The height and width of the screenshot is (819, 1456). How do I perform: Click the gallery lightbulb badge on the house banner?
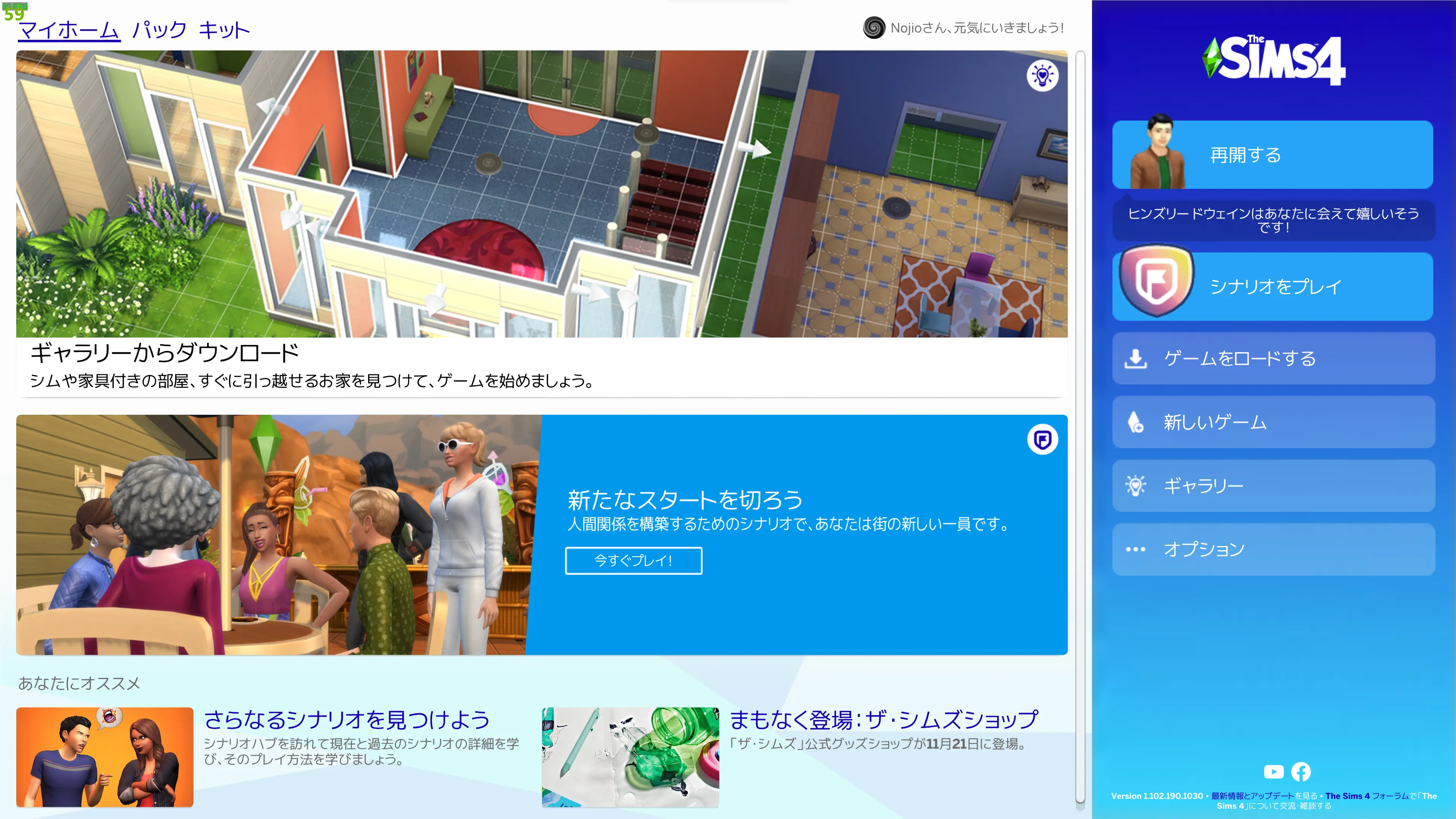click(1042, 76)
